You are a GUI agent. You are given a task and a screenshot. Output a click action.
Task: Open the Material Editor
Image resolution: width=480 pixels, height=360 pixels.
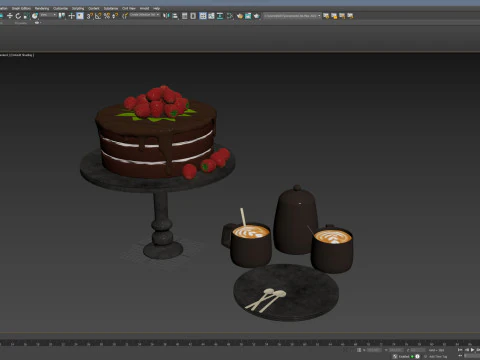click(x=230, y=16)
